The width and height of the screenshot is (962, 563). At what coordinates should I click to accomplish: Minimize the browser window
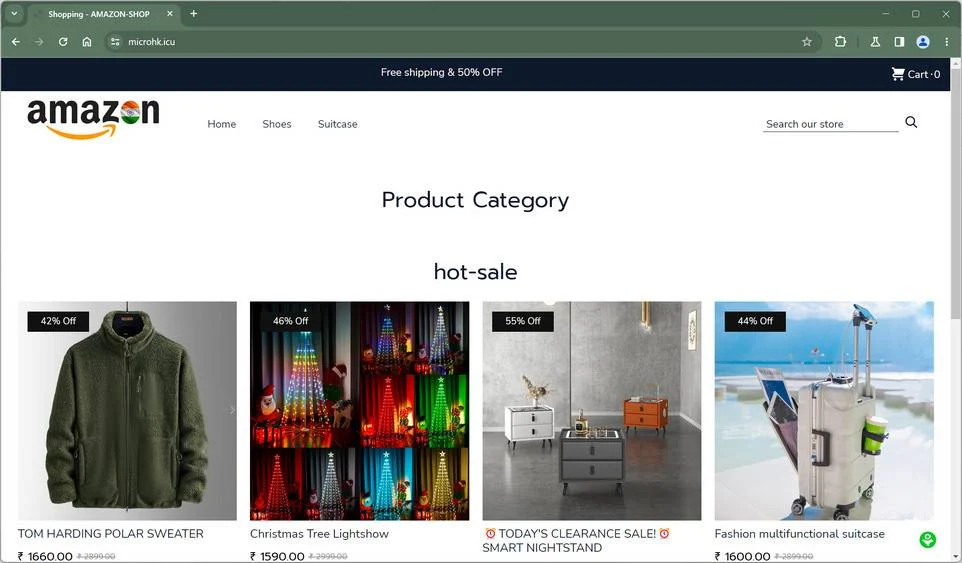tap(886, 13)
